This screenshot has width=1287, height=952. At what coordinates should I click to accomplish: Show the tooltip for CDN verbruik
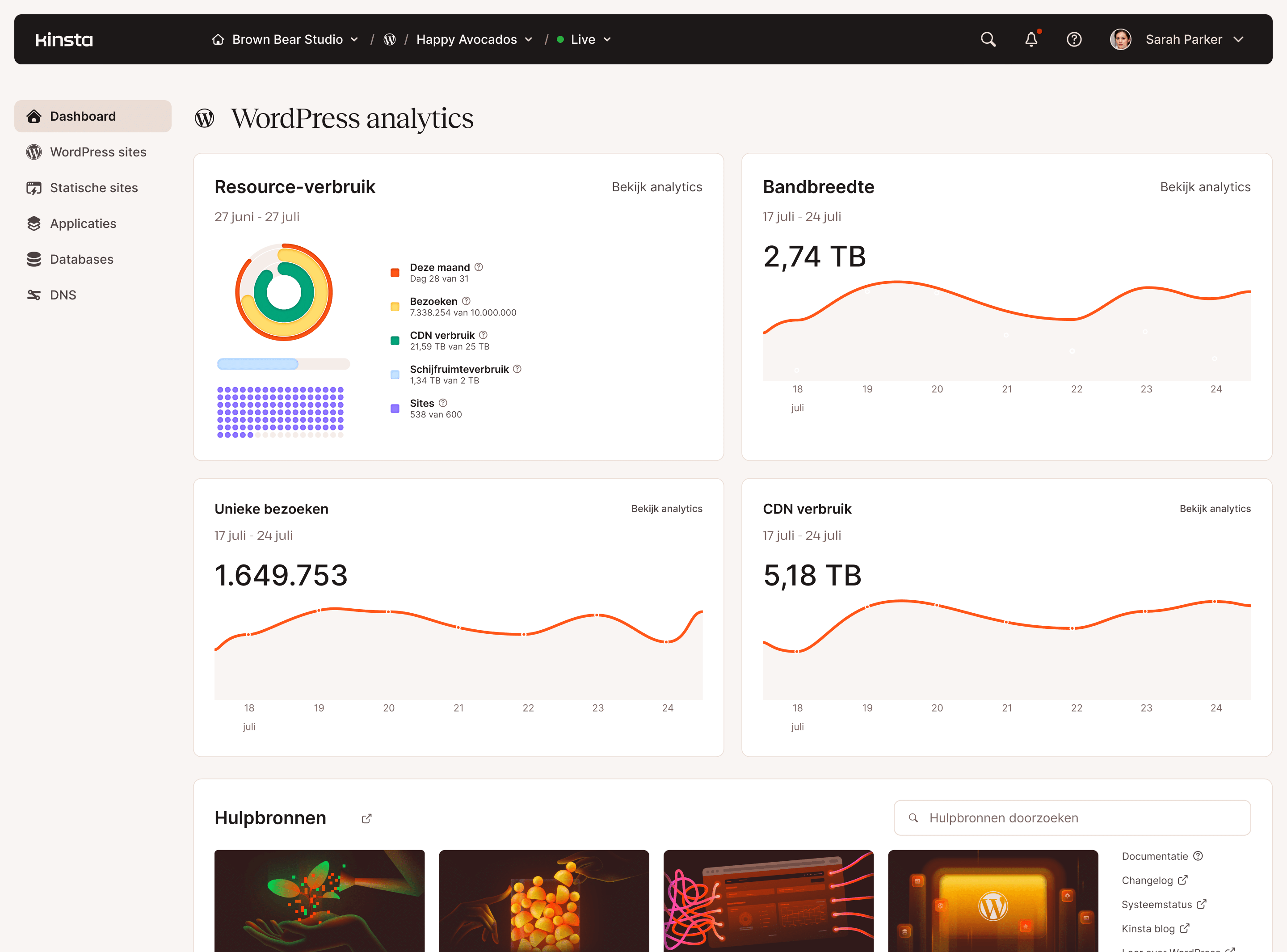[x=483, y=335]
